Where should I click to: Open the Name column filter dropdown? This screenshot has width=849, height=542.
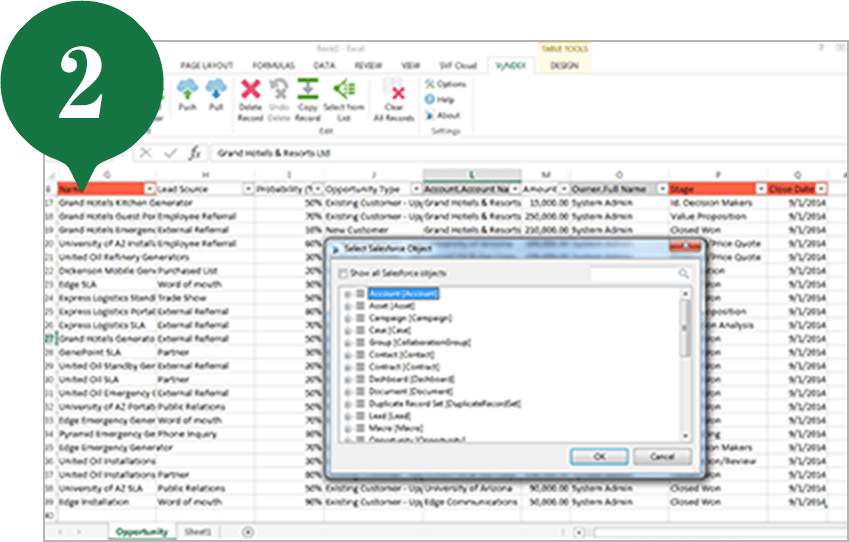point(150,189)
